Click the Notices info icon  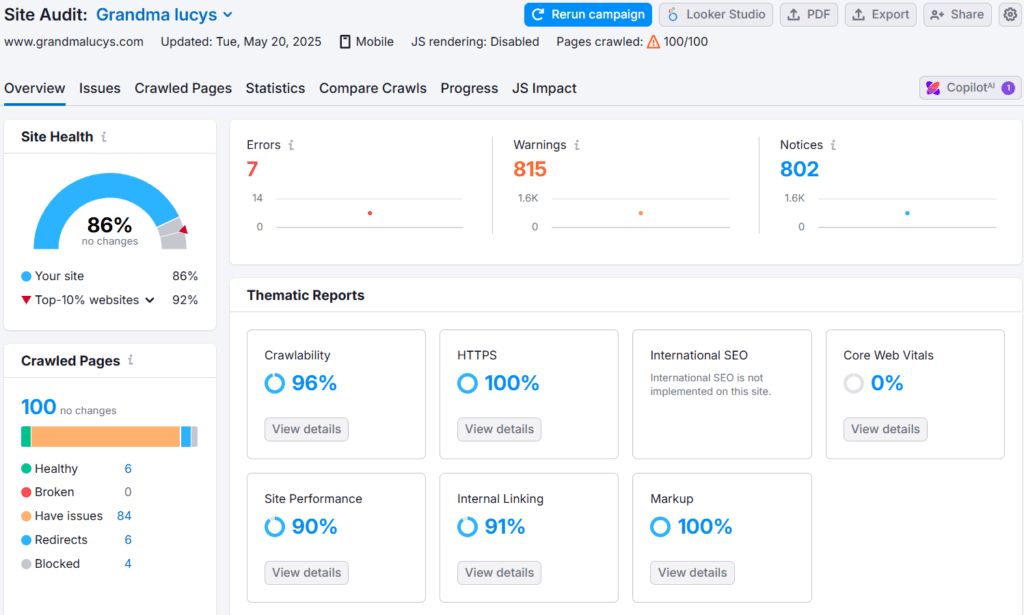tap(833, 145)
